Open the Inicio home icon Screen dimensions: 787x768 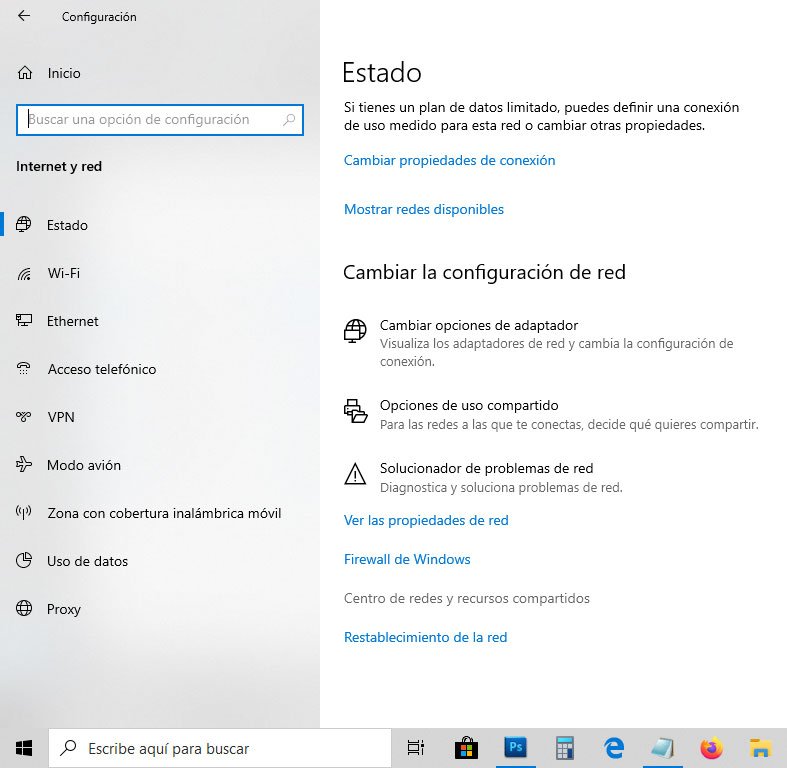[25, 73]
